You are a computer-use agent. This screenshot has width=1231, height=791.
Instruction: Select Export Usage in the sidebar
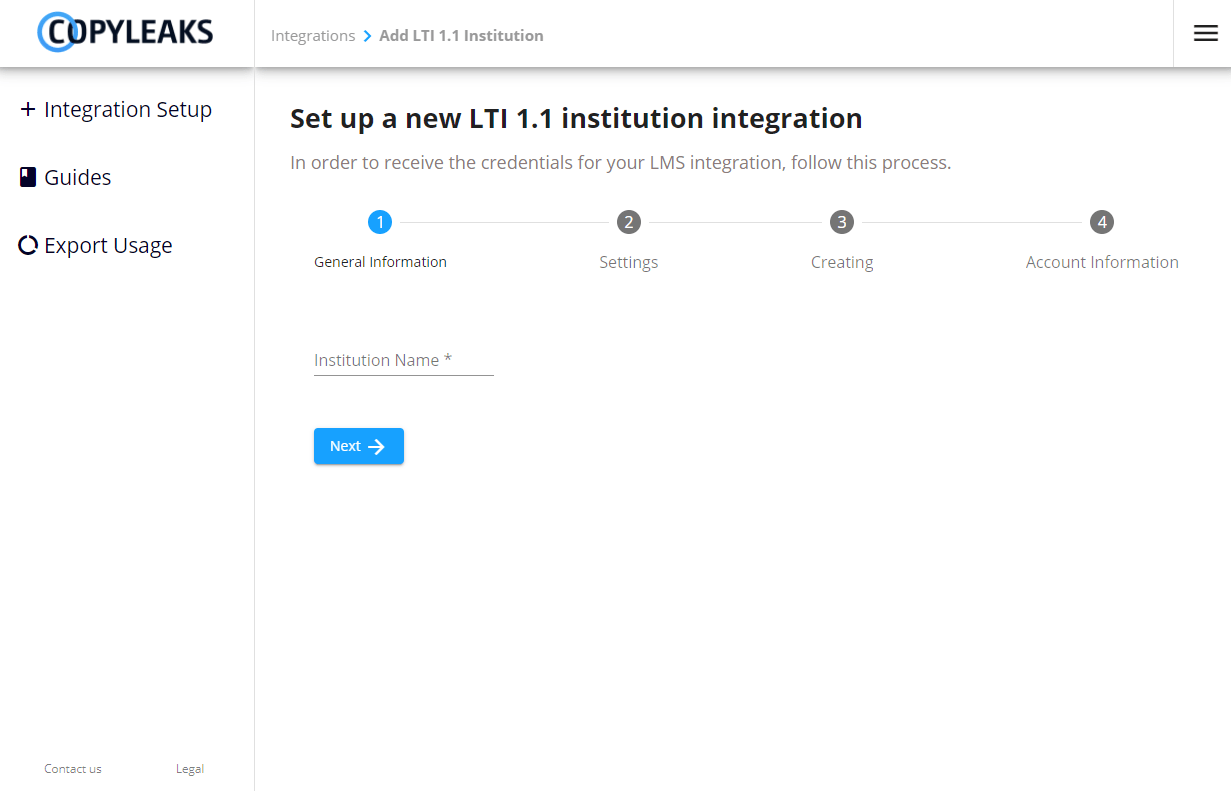108,244
